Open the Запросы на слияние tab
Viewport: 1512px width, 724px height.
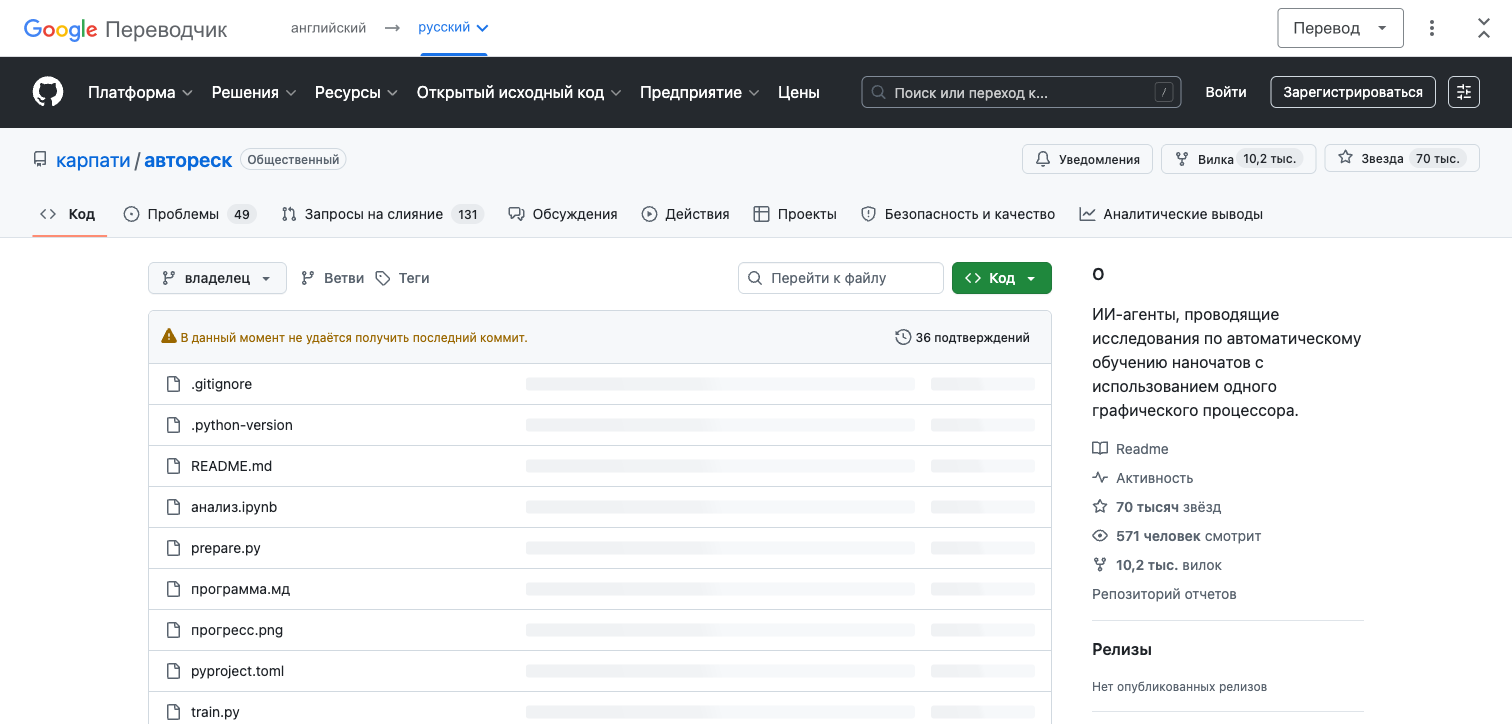(x=383, y=214)
